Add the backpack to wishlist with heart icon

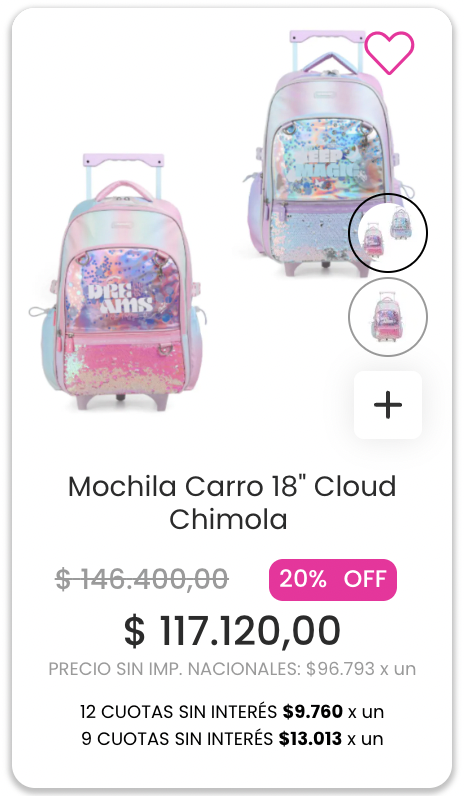click(389, 52)
